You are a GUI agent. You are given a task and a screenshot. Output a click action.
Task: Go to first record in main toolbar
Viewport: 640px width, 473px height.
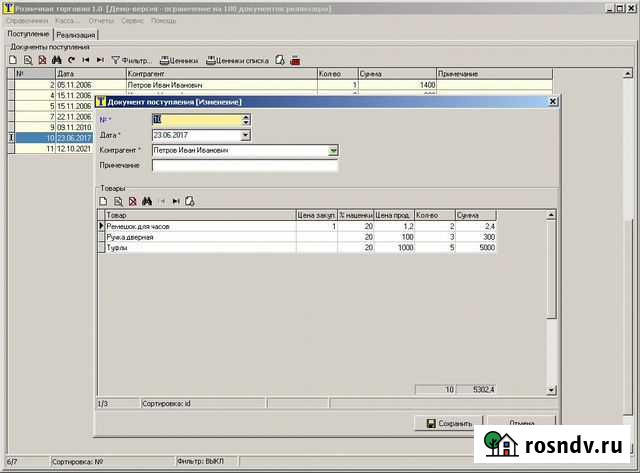tap(86, 60)
